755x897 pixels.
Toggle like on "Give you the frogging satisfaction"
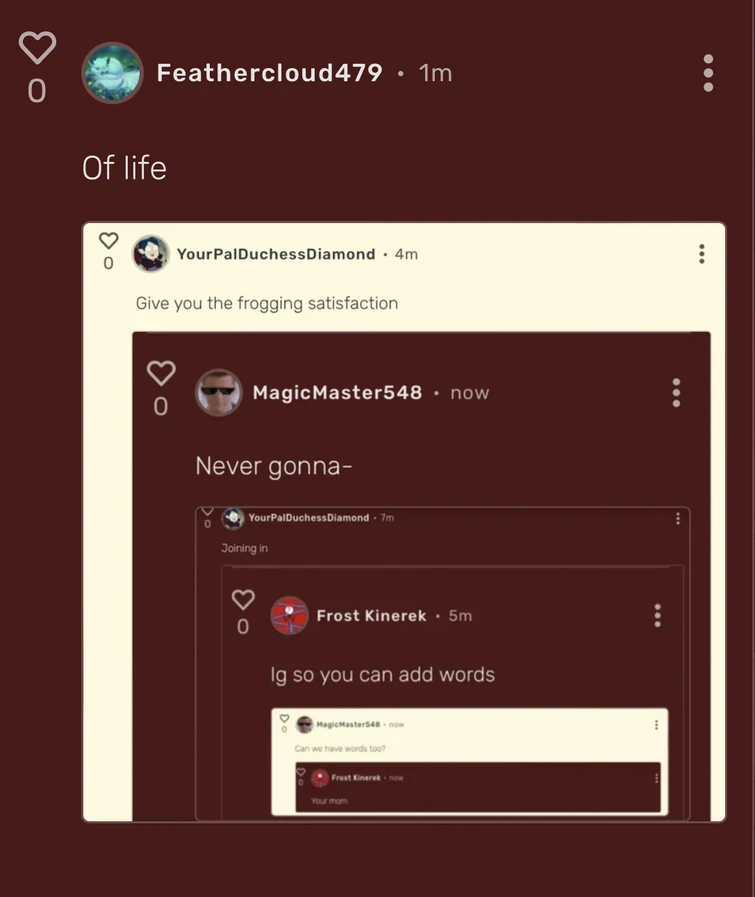click(x=108, y=240)
